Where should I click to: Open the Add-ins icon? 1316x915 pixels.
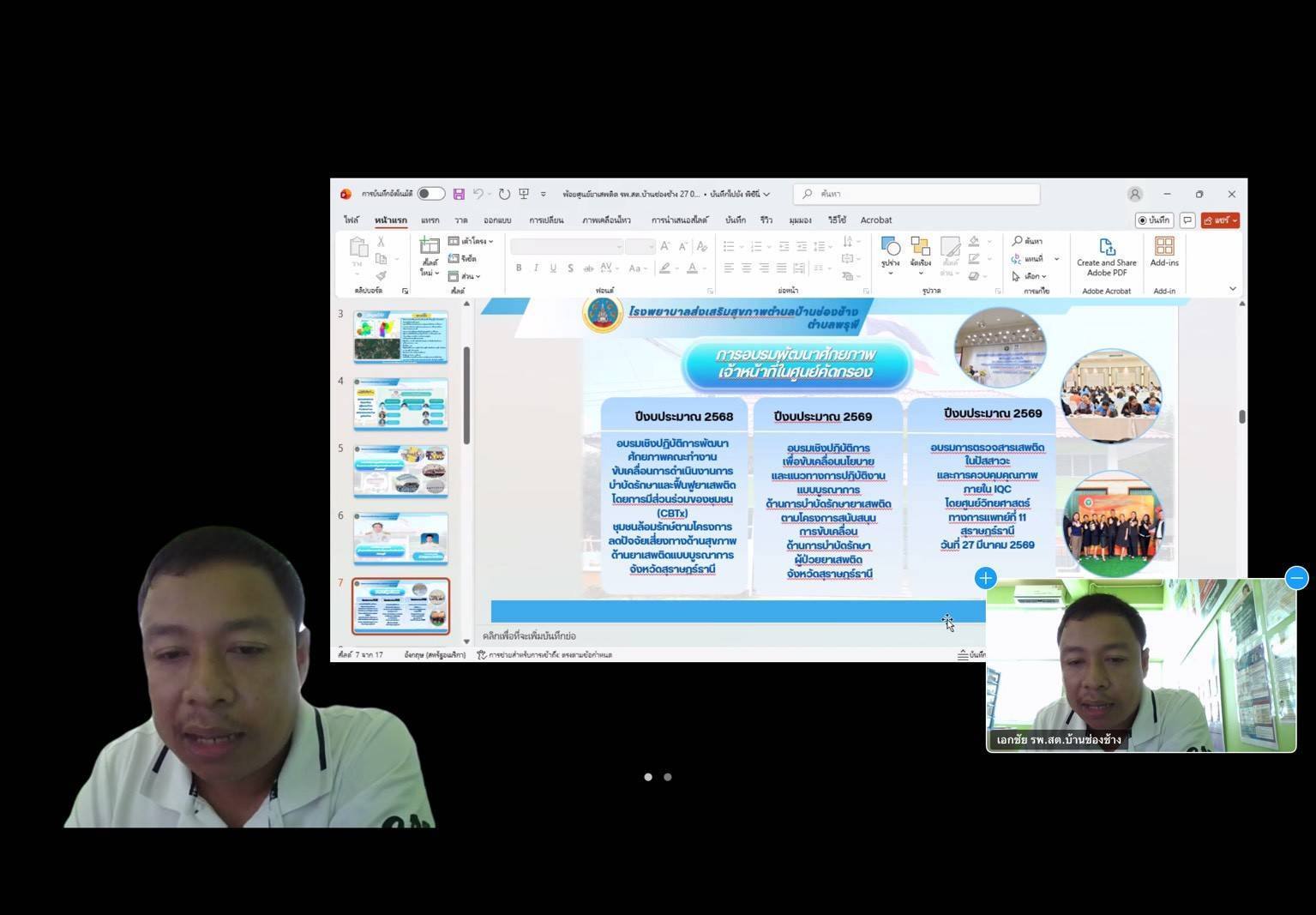tap(1163, 252)
